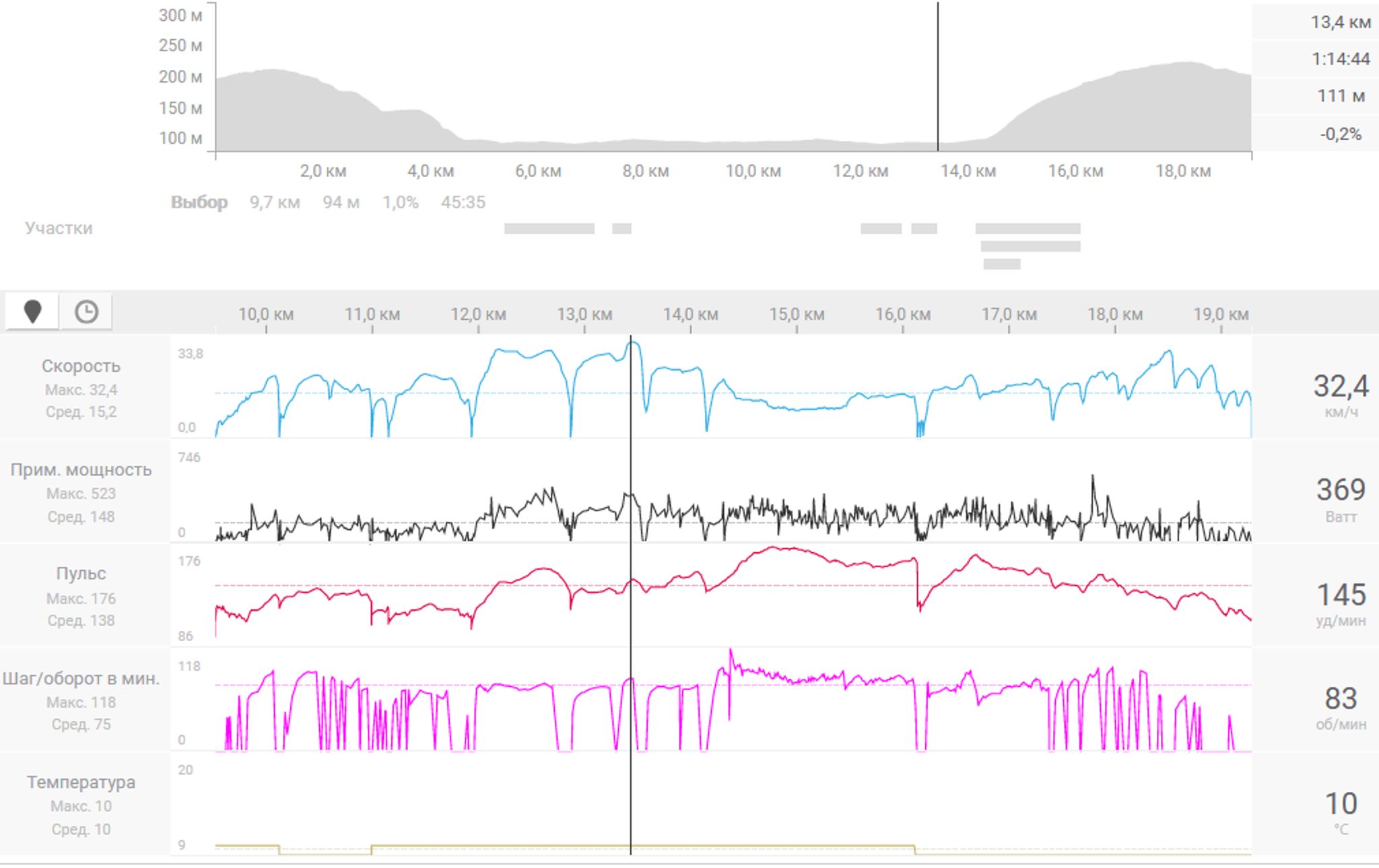Image resolution: width=1379 pixels, height=868 pixels.
Task: Switch x-axis to distance pin icon
Action: (32, 312)
